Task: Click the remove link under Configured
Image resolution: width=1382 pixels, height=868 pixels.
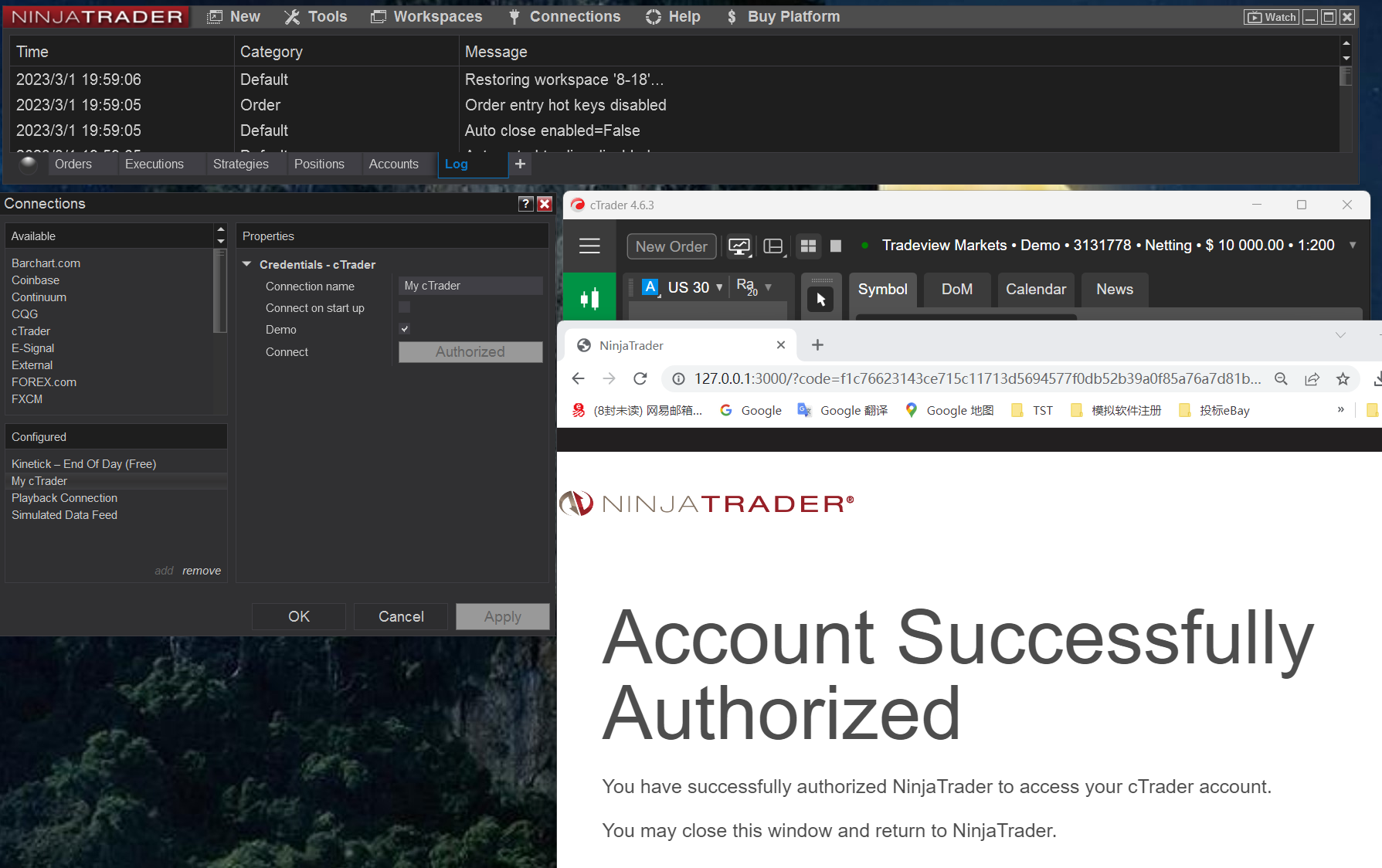Action: (202, 571)
